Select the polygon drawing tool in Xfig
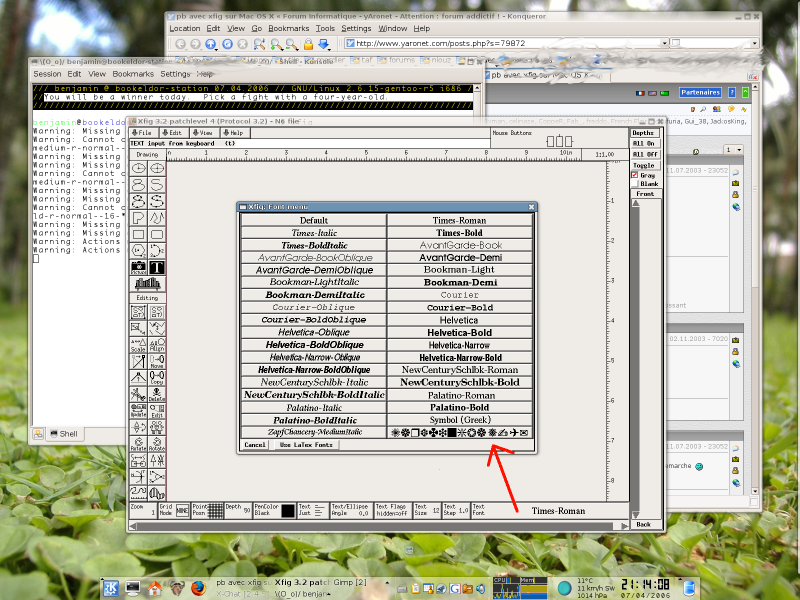 click(138, 218)
